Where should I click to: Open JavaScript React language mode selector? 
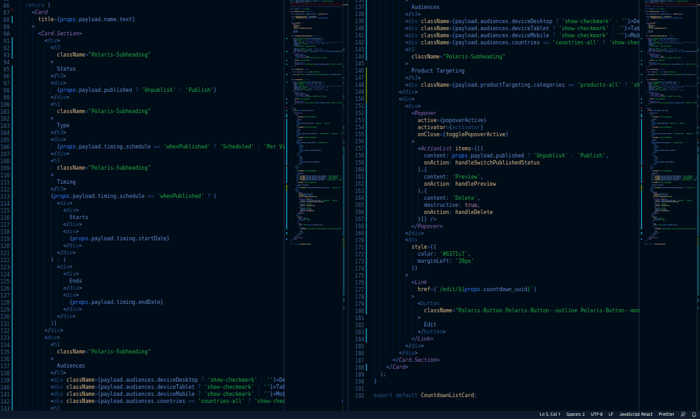636,414
